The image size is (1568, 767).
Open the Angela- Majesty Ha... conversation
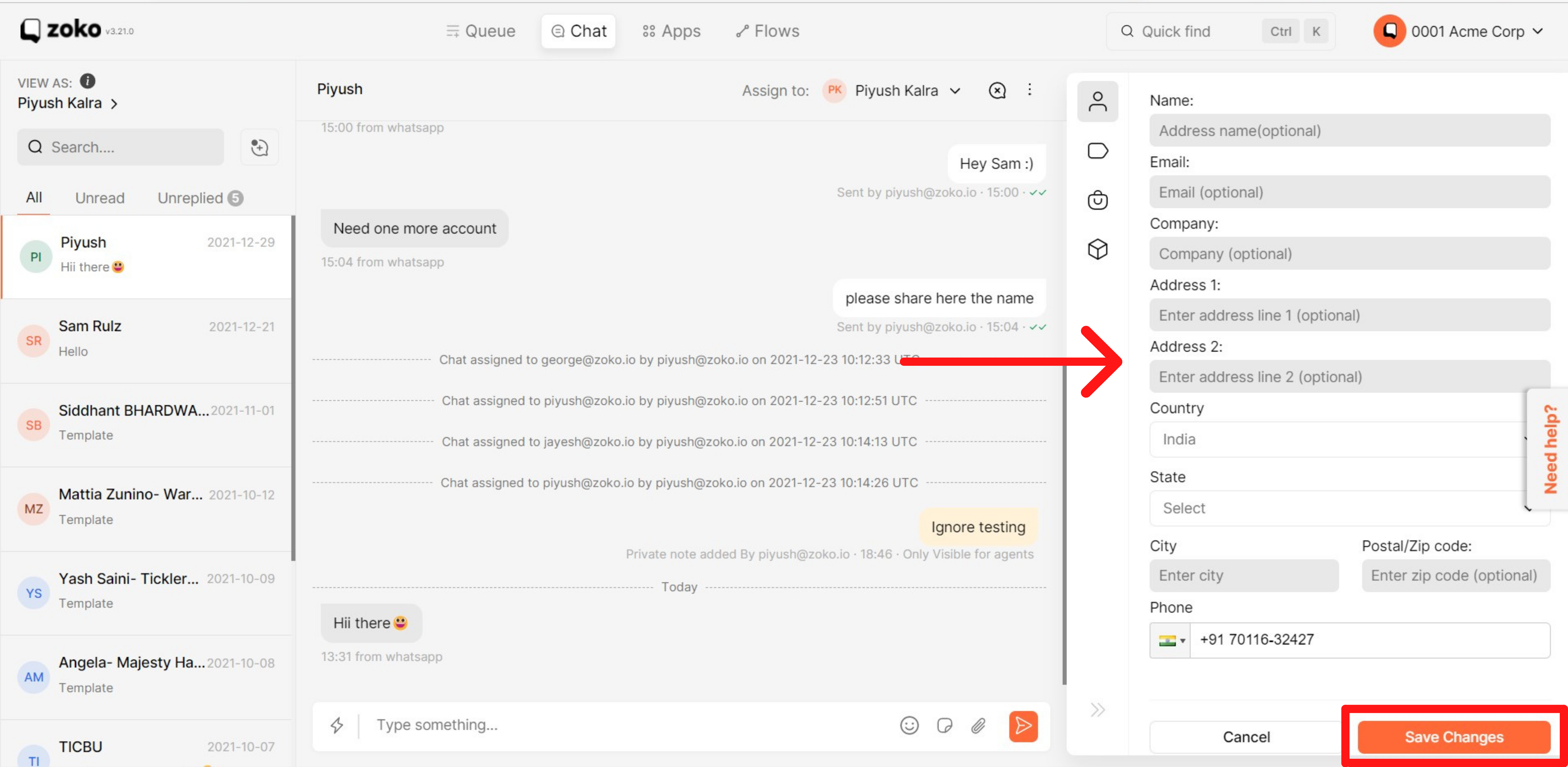(x=146, y=677)
